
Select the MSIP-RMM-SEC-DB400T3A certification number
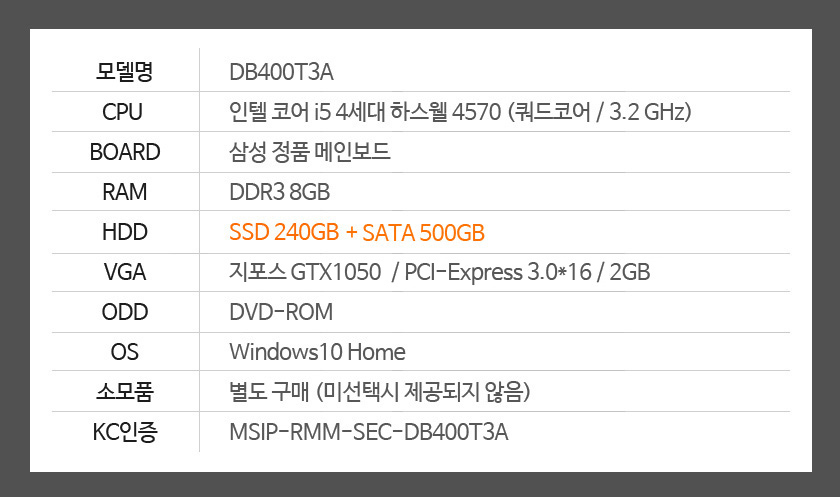[x=369, y=432]
